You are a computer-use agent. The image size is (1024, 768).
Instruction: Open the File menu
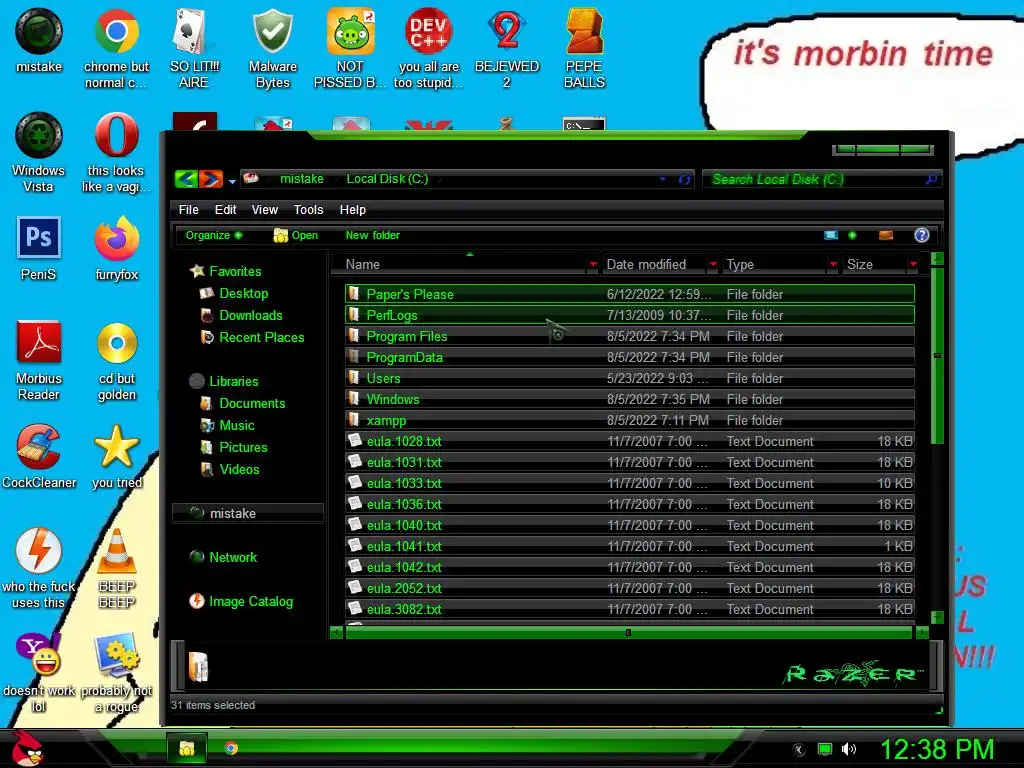[x=188, y=210]
